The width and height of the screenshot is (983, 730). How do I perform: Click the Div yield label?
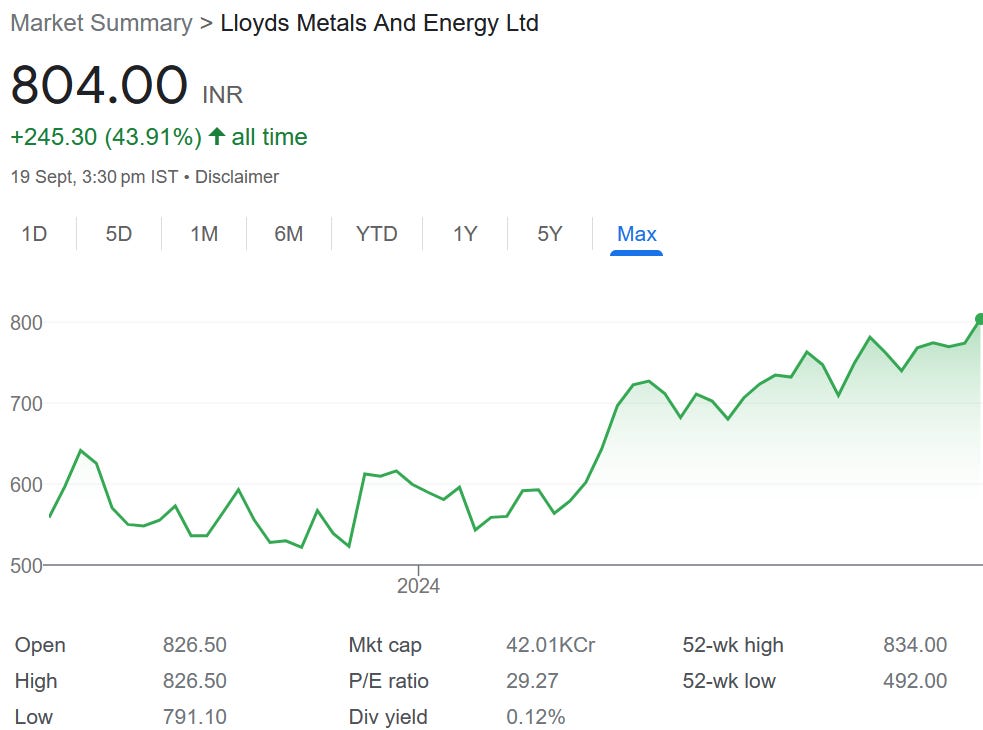tap(388, 717)
